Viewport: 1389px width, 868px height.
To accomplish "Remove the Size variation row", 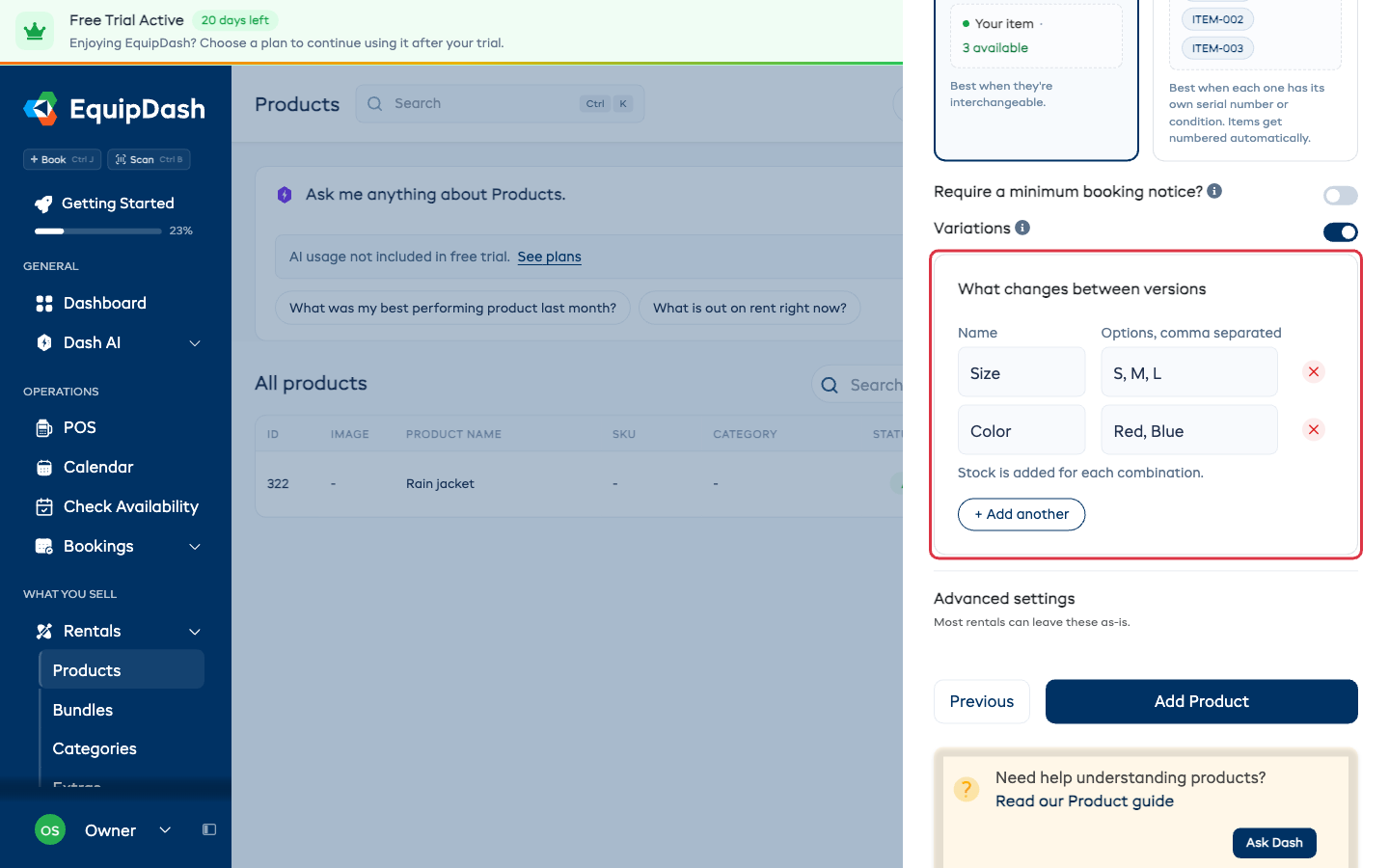I will (1314, 372).
